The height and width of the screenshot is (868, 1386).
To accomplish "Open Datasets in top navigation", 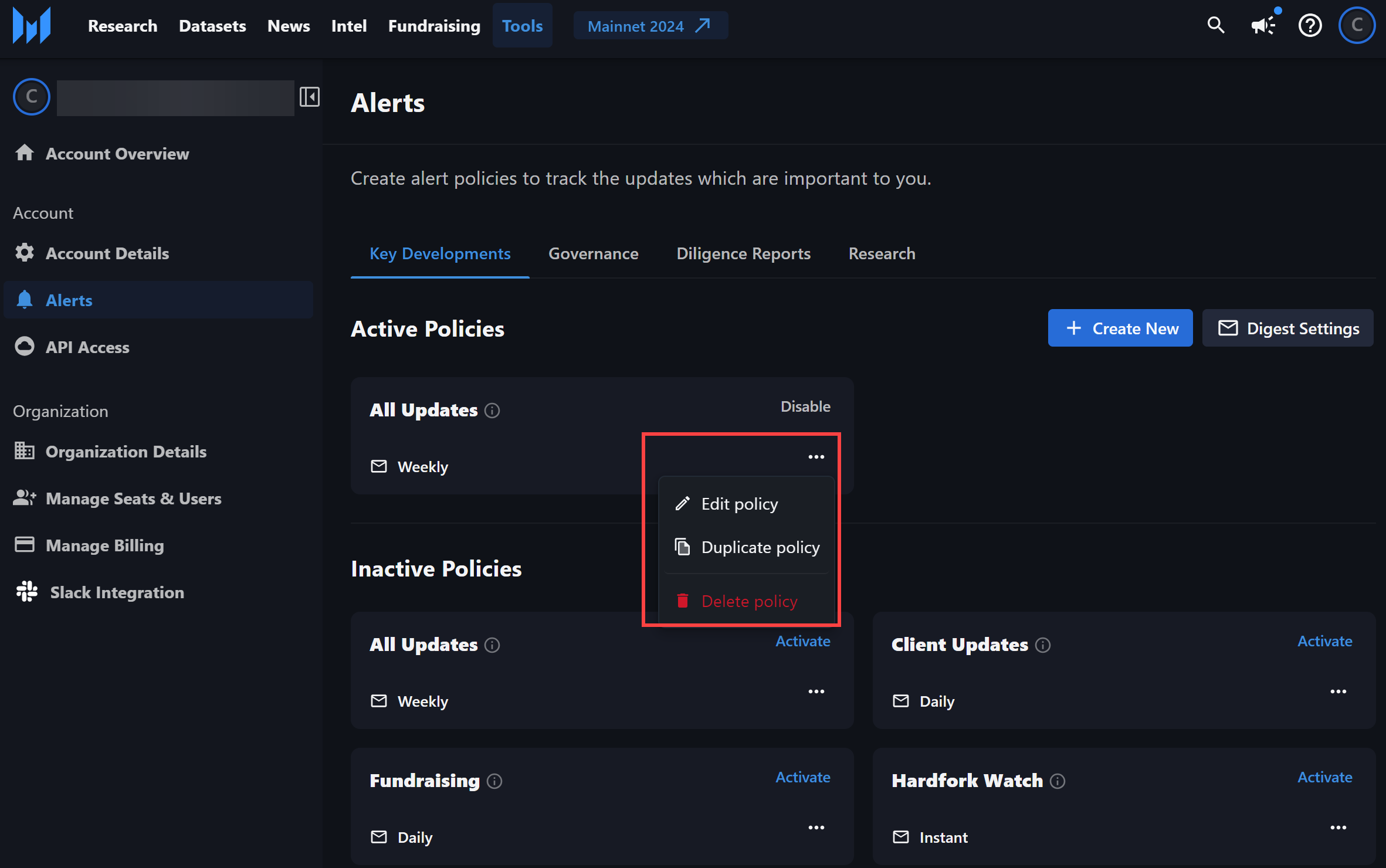I will point(212,26).
